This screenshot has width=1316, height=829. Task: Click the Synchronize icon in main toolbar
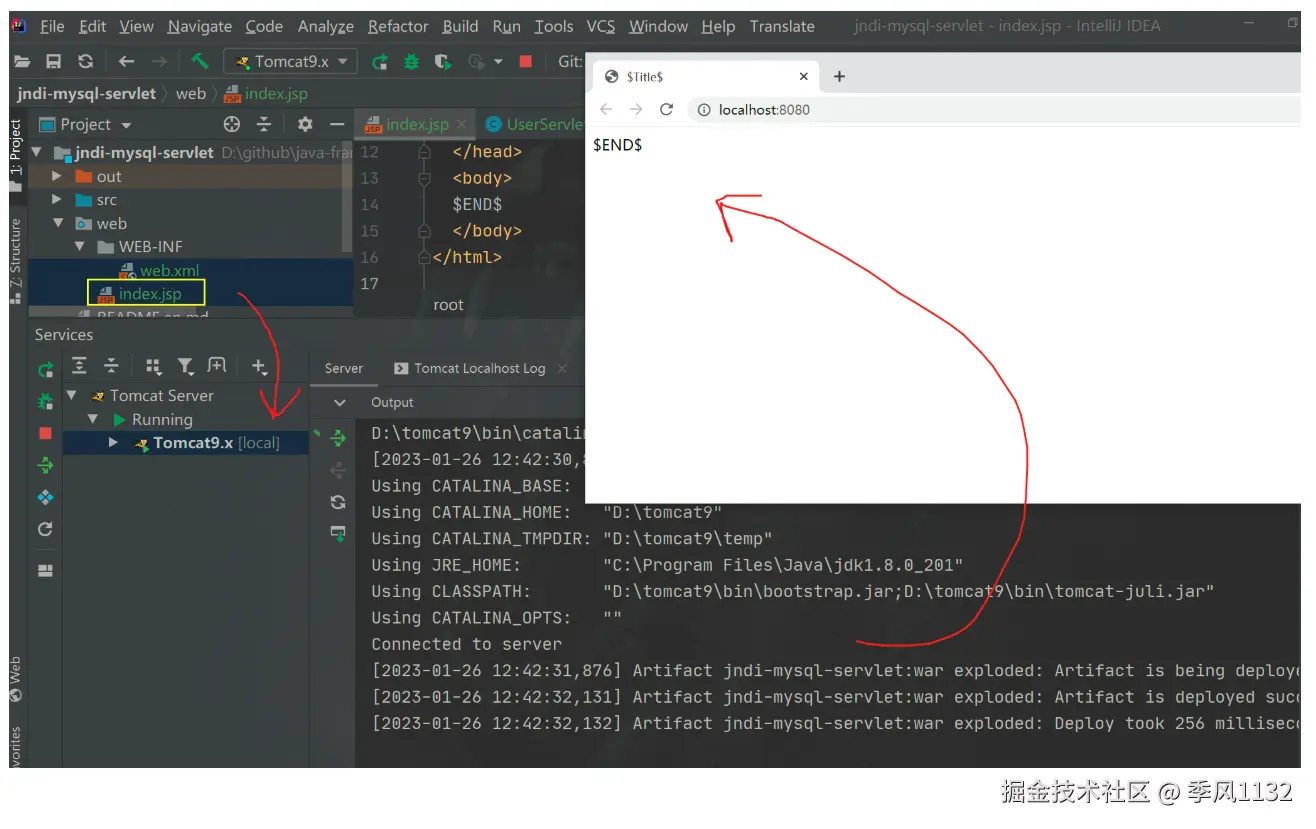[85, 61]
